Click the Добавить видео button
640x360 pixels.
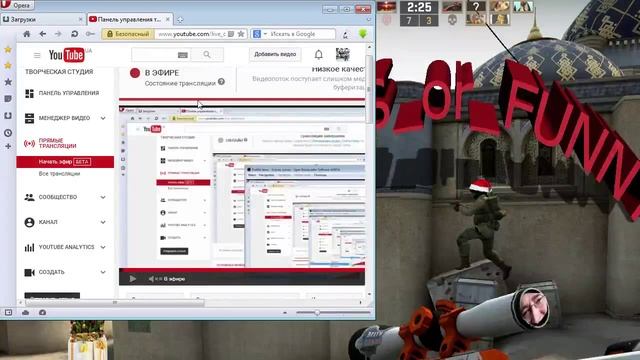coord(275,54)
